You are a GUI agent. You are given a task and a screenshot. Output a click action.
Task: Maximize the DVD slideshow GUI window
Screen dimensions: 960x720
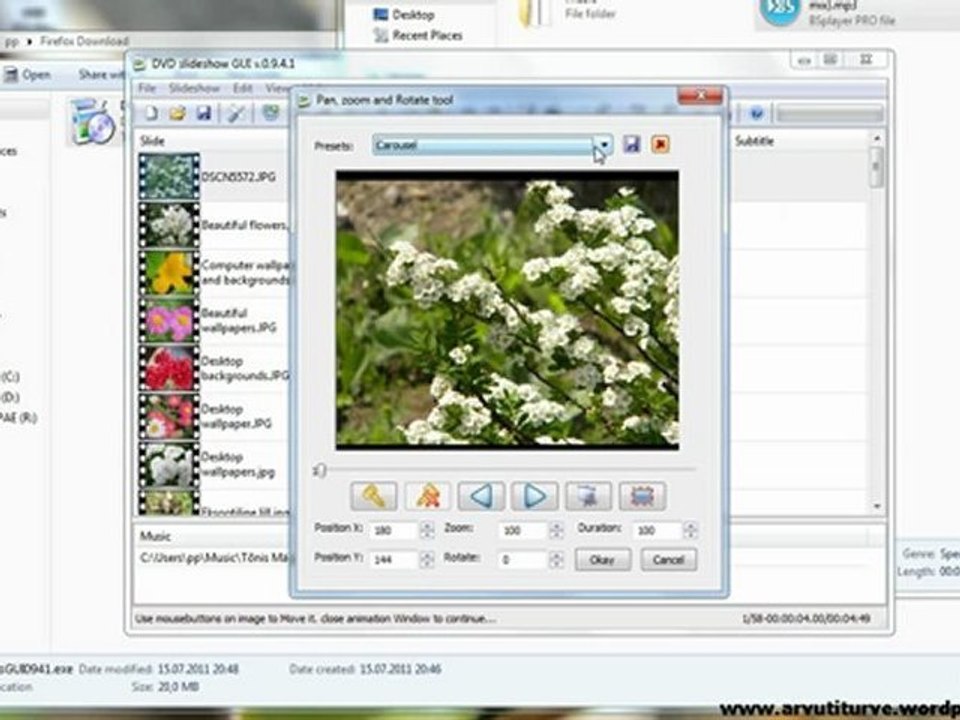830,59
